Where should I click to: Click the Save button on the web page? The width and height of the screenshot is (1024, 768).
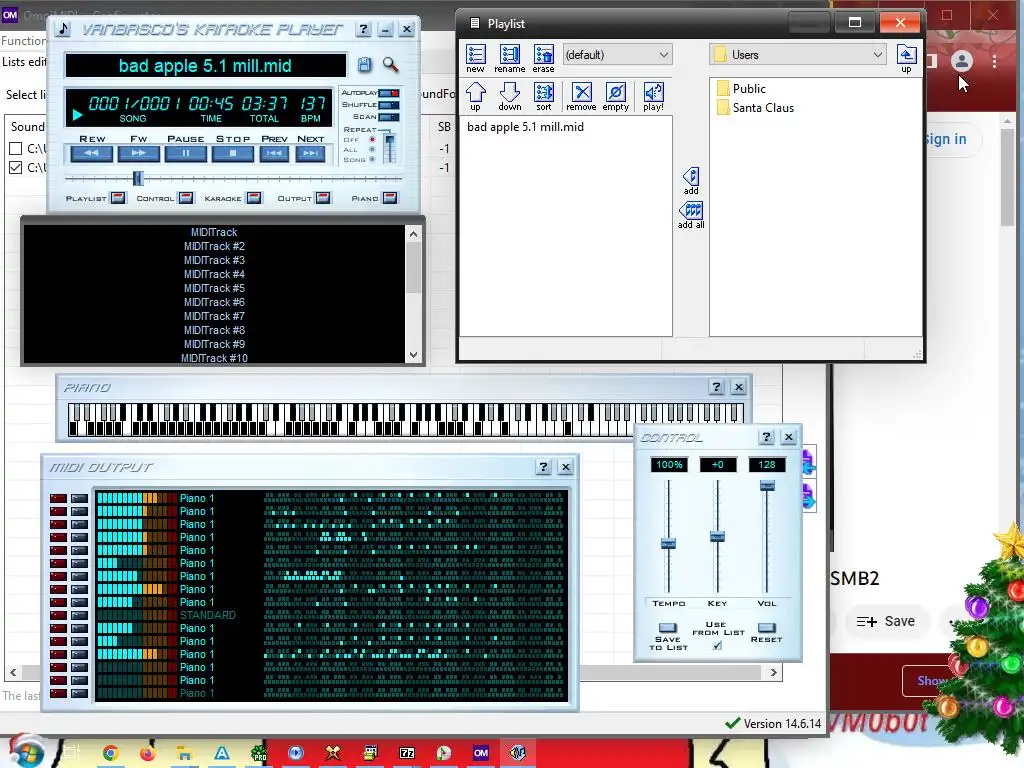[886, 621]
